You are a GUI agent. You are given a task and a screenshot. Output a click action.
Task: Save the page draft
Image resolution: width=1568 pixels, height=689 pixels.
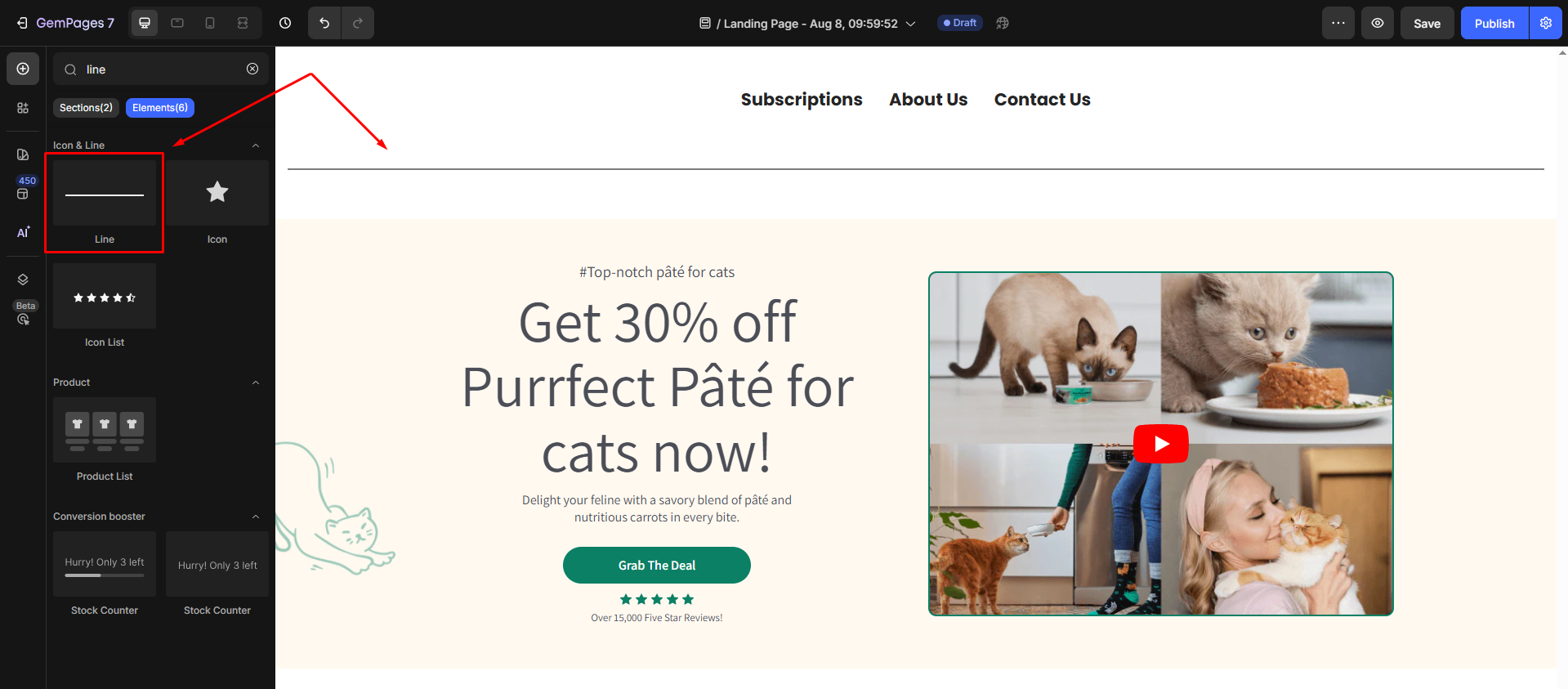pyautogui.click(x=1427, y=23)
